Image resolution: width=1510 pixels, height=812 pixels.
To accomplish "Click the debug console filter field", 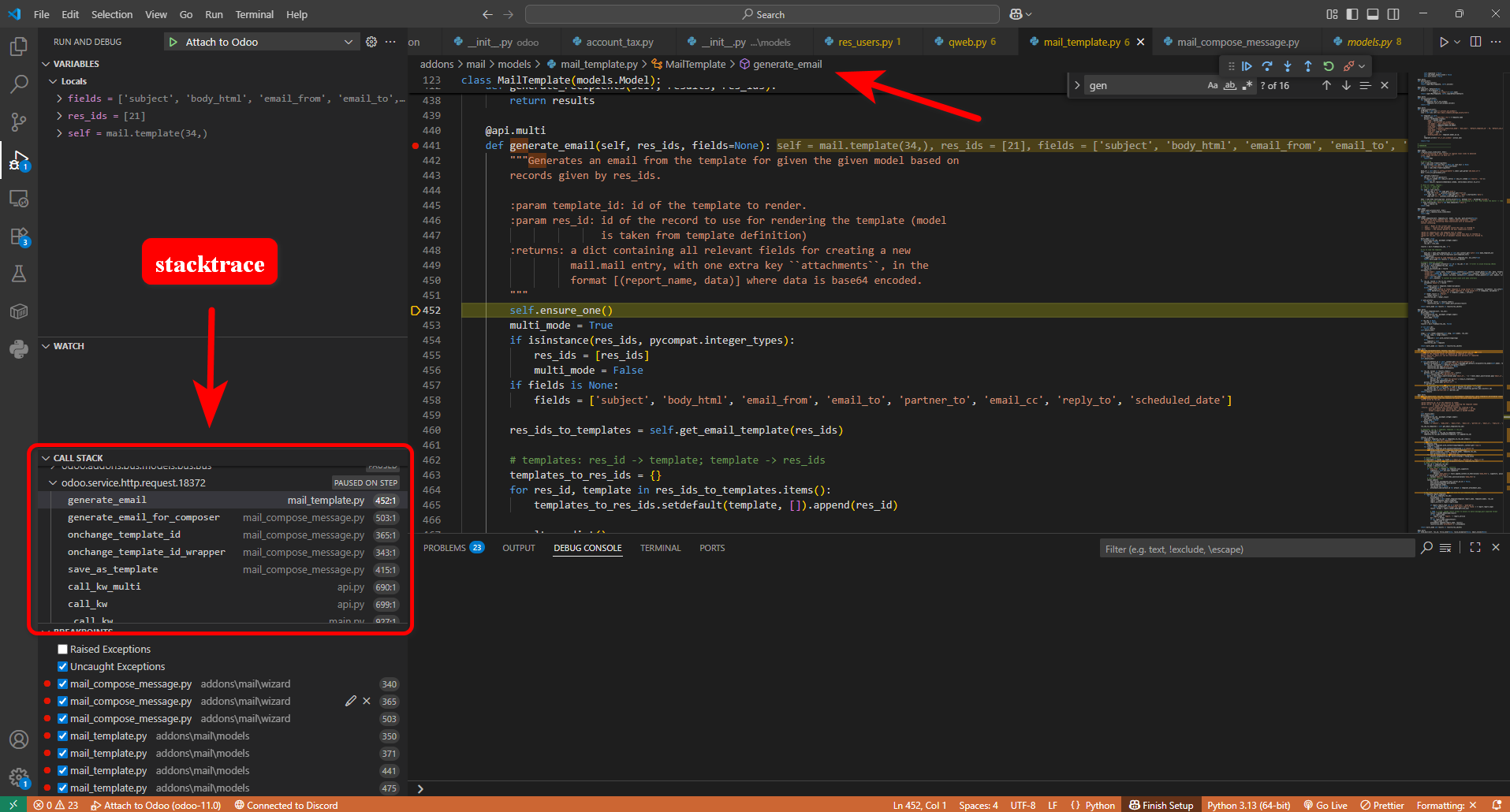I will [x=1254, y=549].
